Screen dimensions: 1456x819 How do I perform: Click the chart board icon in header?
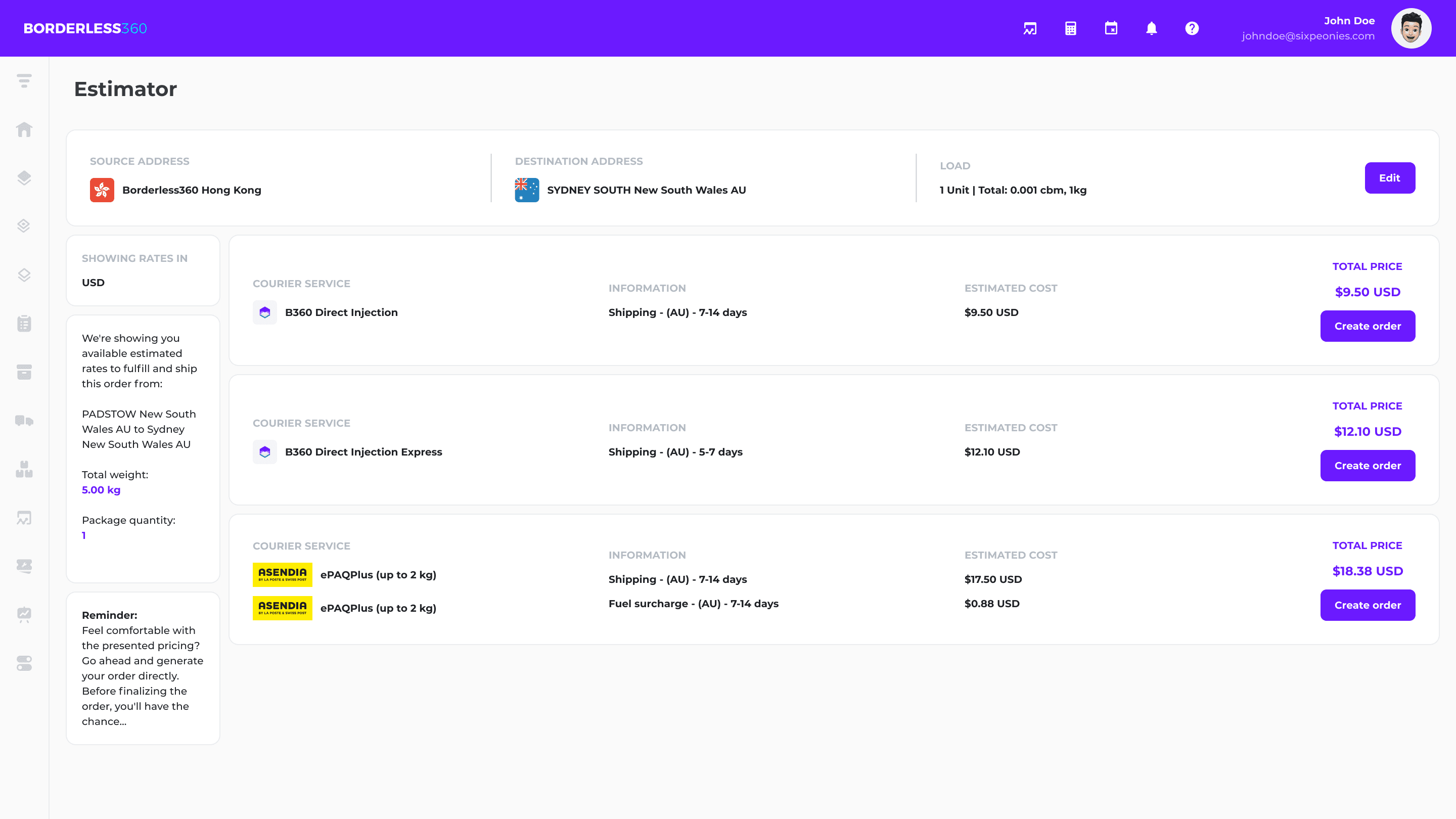[x=1030, y=28]
